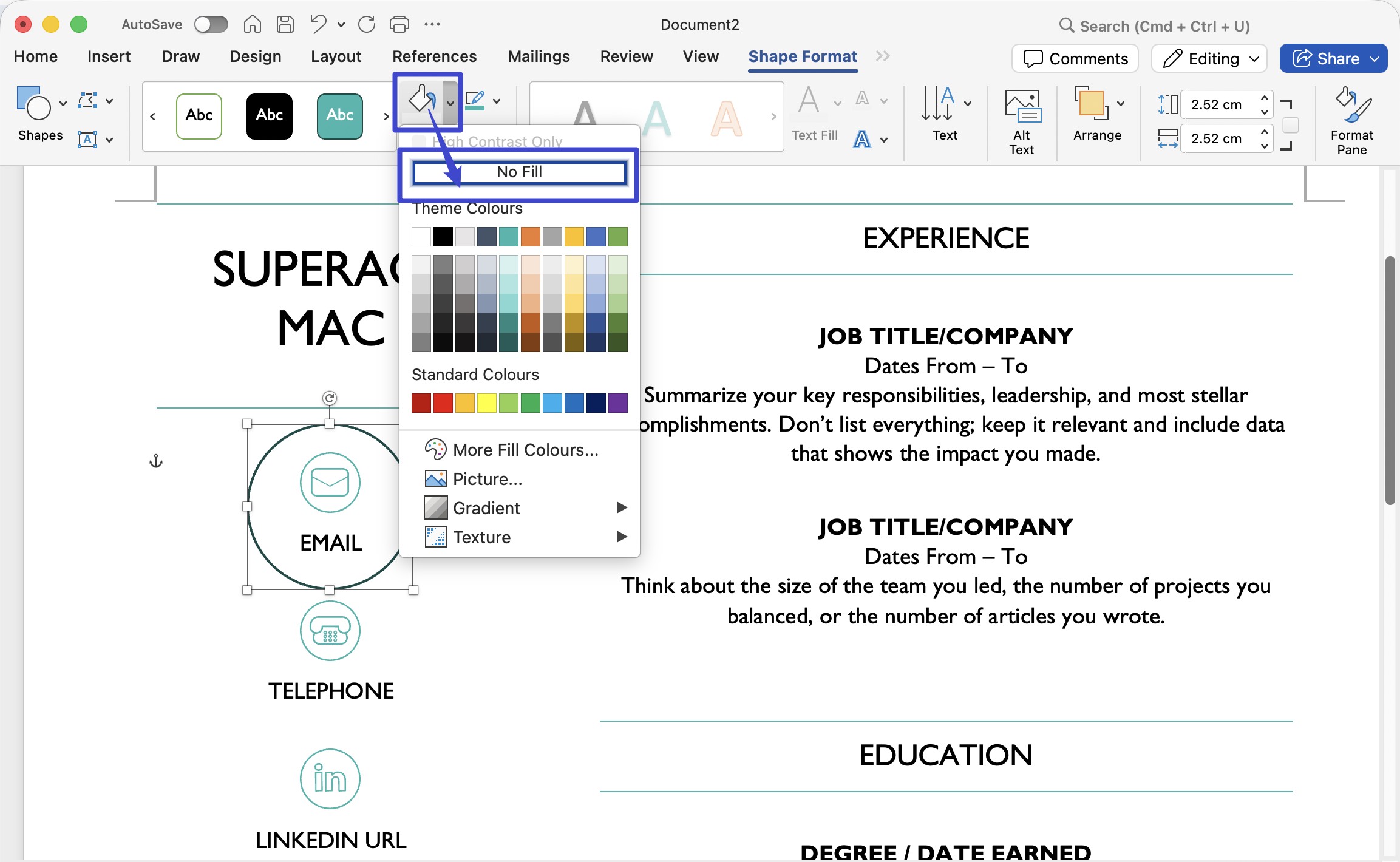1400x862 pixels.
Task: Switch to the Review tab
Action: (627, 56)
